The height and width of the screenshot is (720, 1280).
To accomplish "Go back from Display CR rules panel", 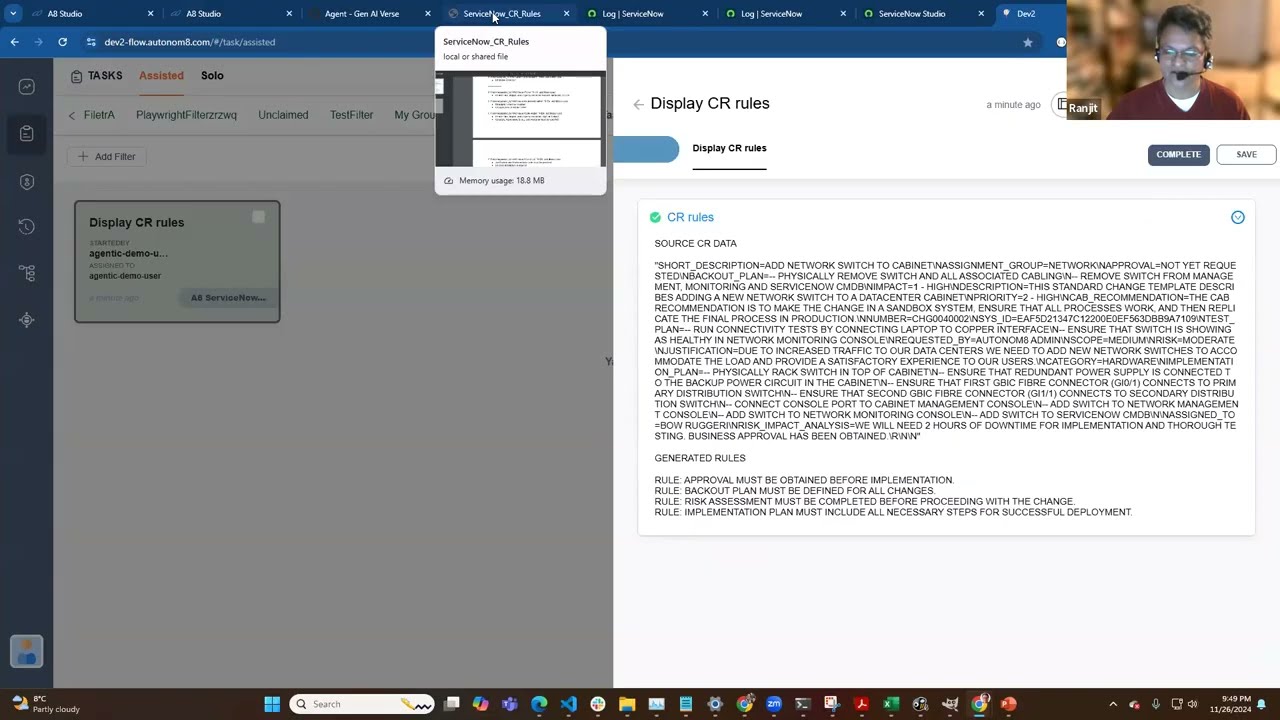I will tap(638, 104).
